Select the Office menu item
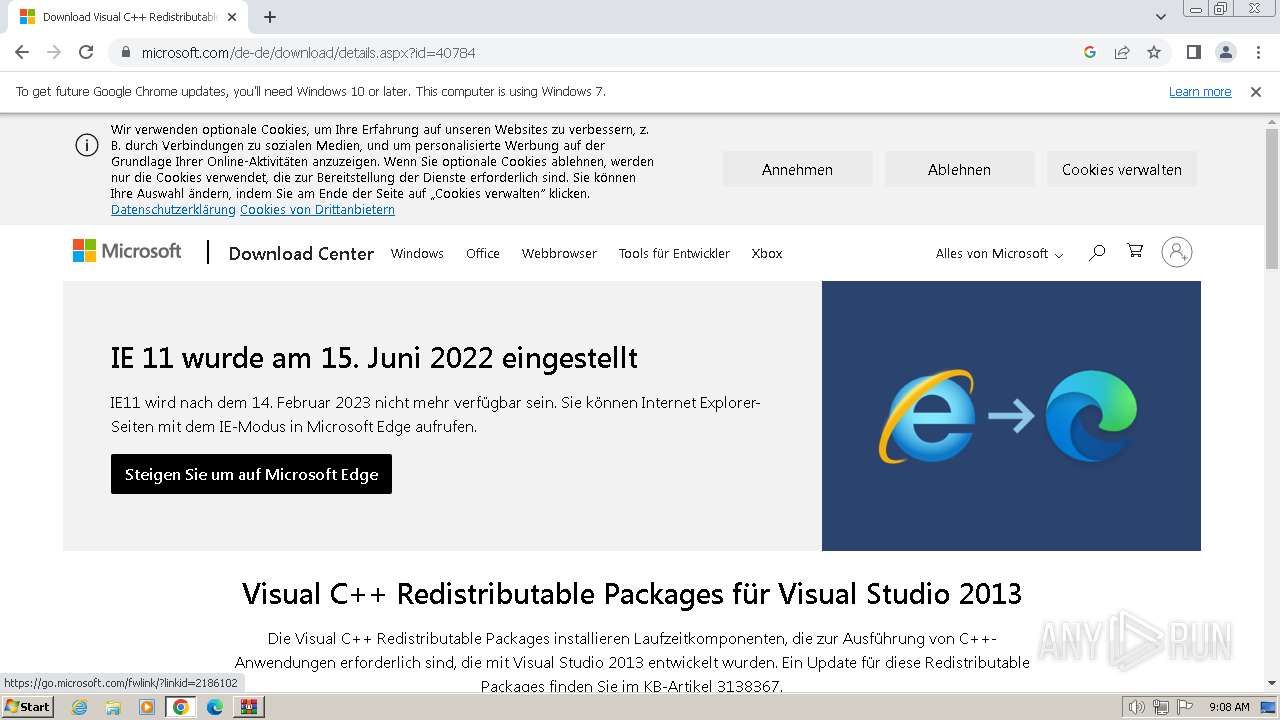 [483, 253]
